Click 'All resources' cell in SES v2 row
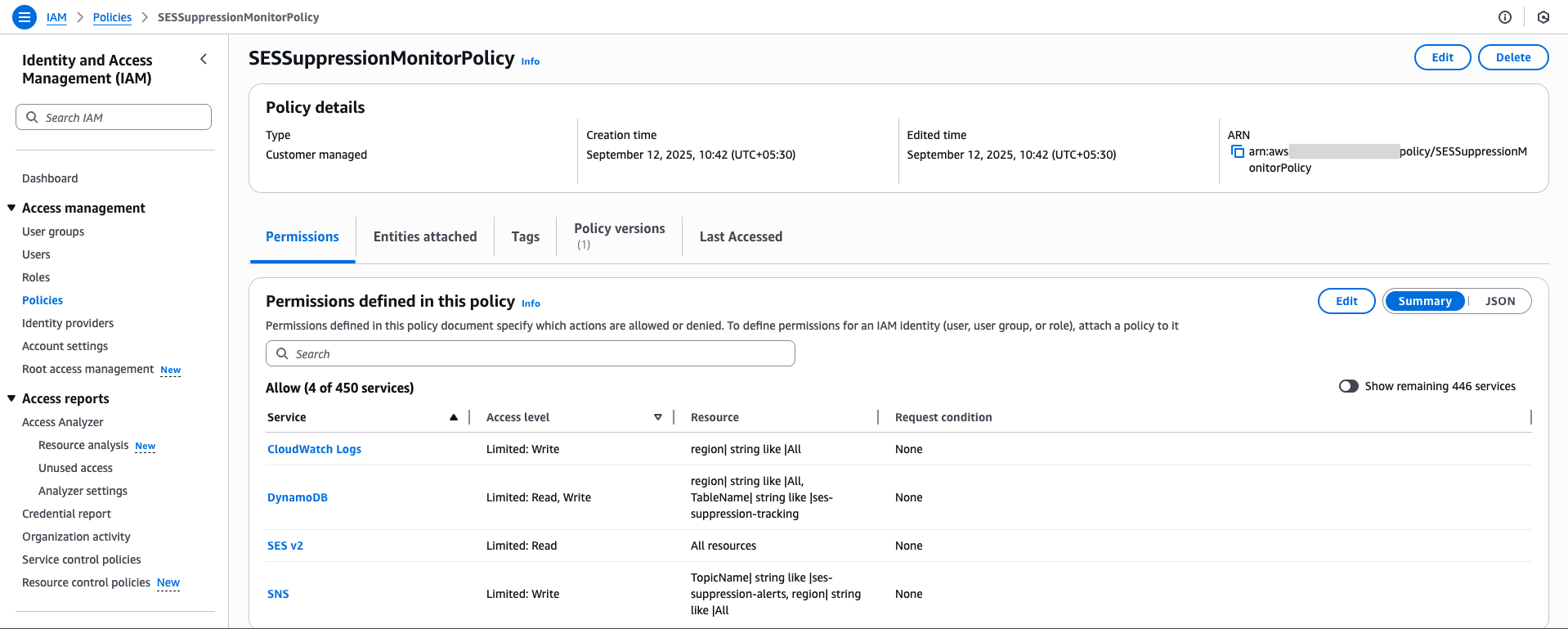Screen dimensions: 1568x629 click(724, 546)
